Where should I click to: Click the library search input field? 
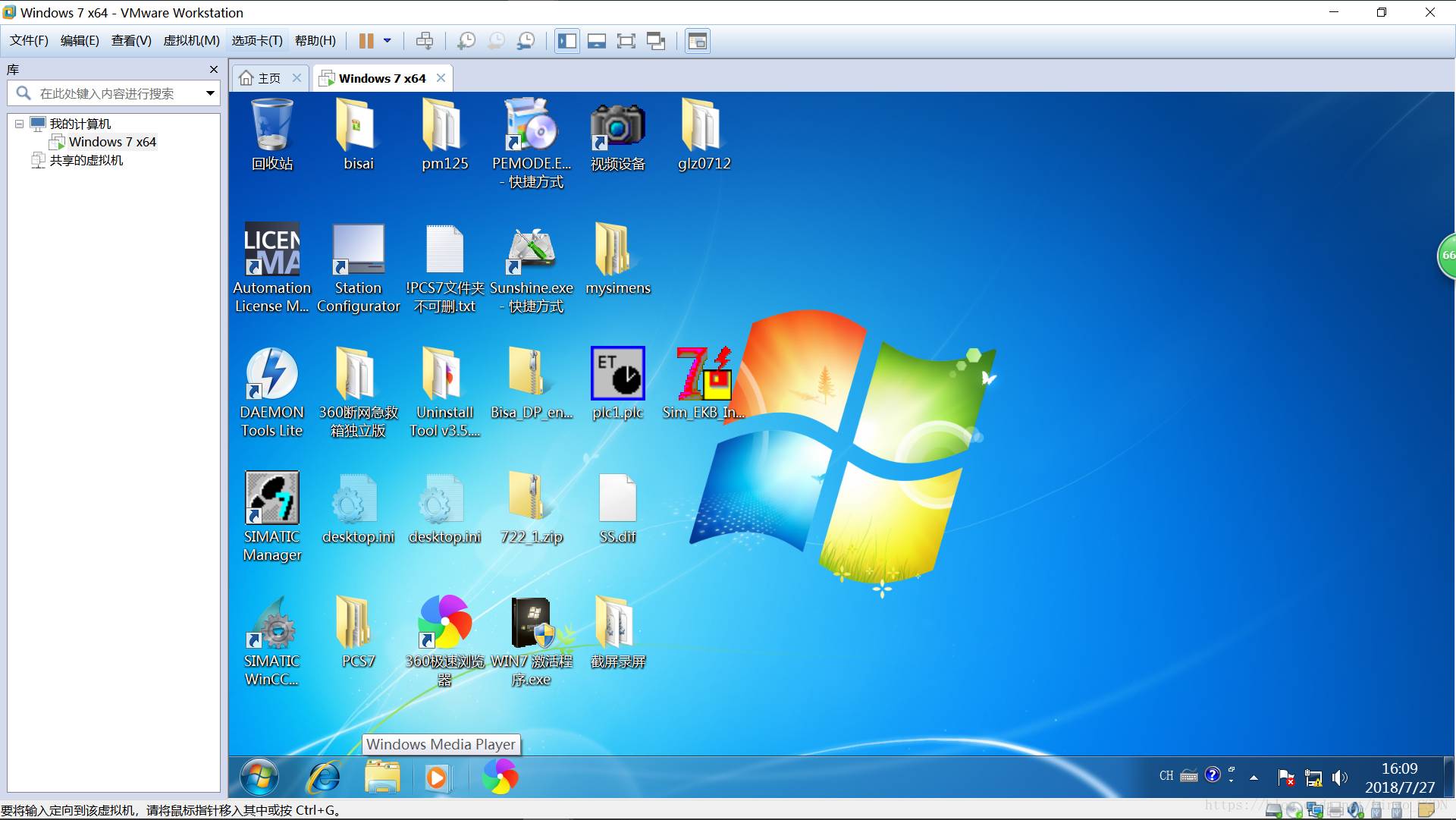[114, 93]
